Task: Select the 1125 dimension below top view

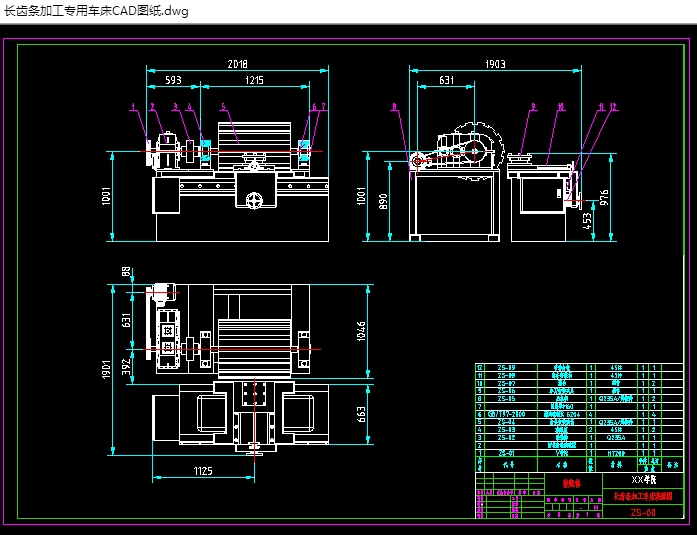Action: pyautogui.click(x=203, y=471)
